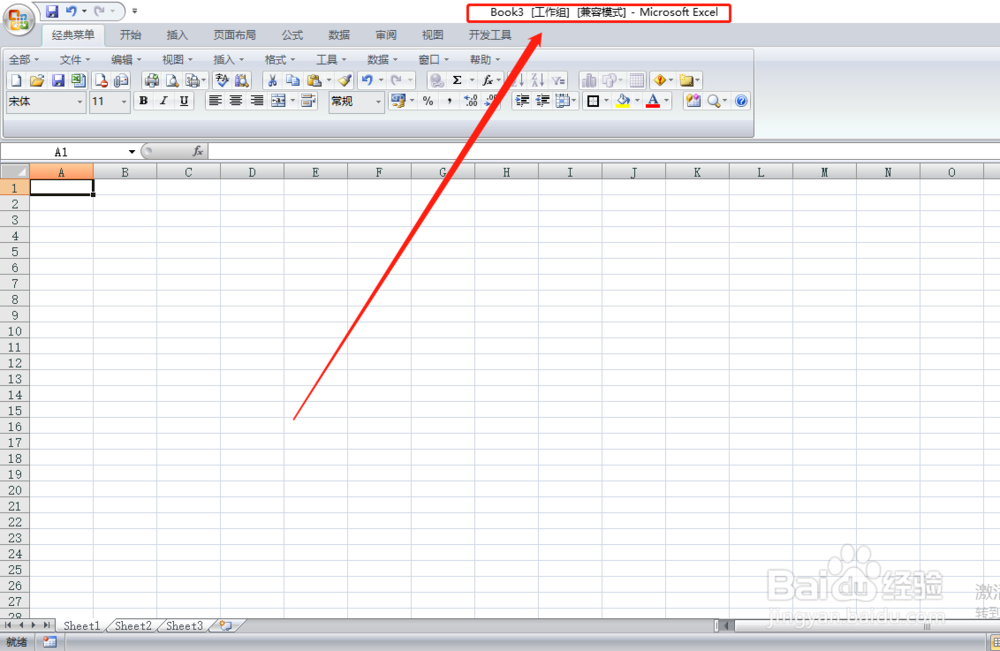Open Font Color dropdown arrow

(x=666, y=101)
